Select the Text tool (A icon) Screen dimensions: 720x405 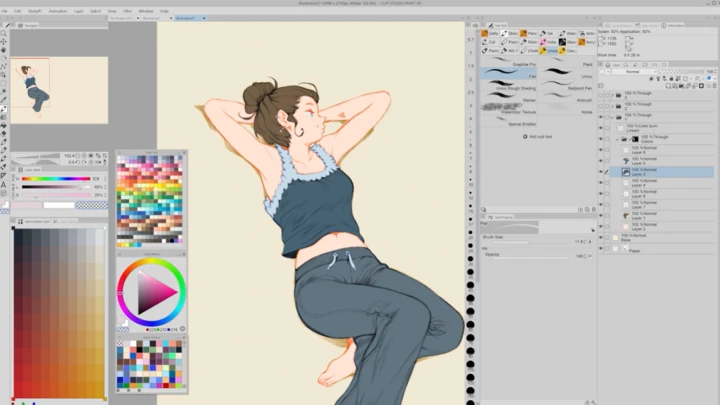coord(4,185)
